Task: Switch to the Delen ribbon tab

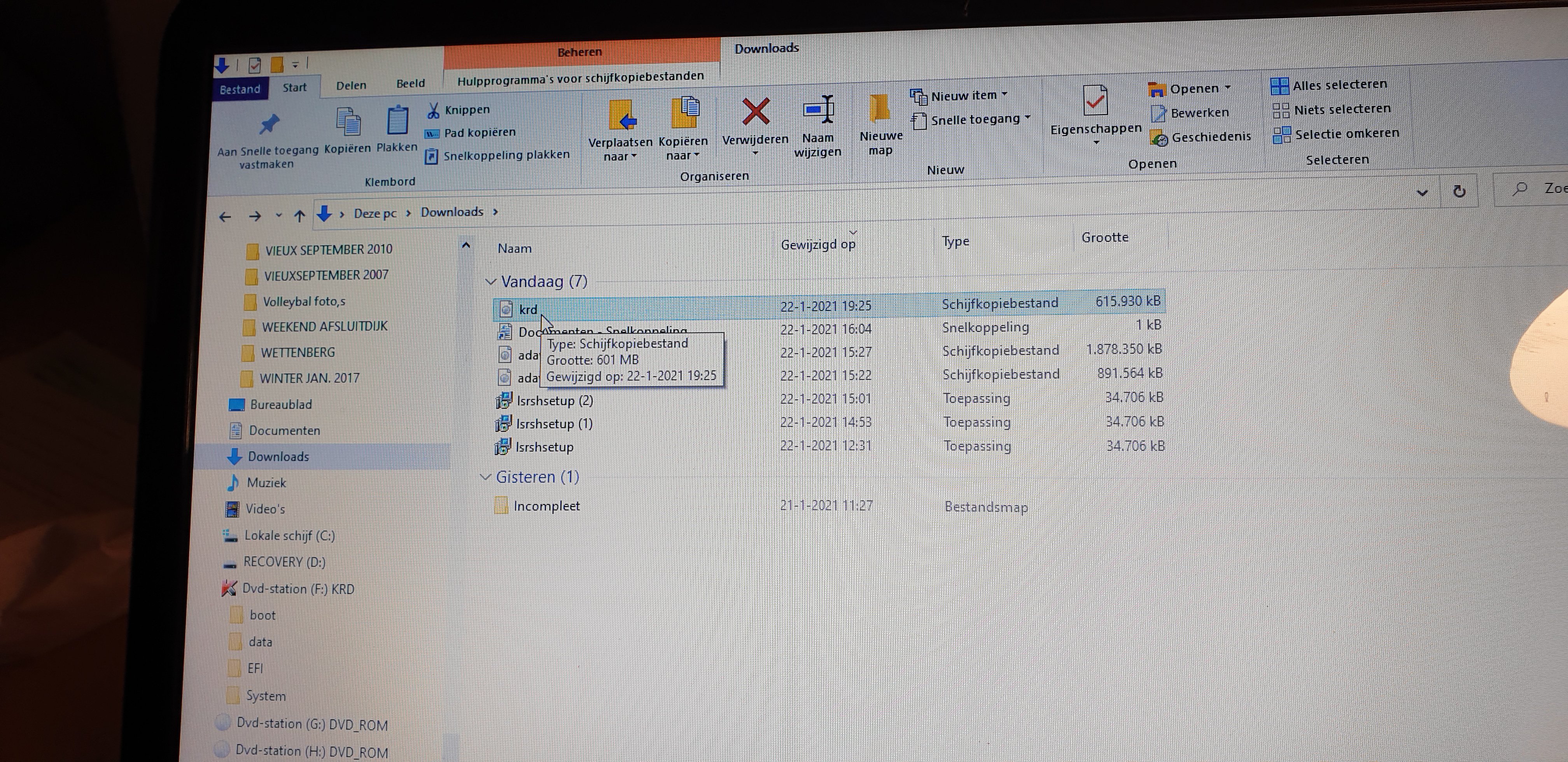Action: [x=351, y=85]
